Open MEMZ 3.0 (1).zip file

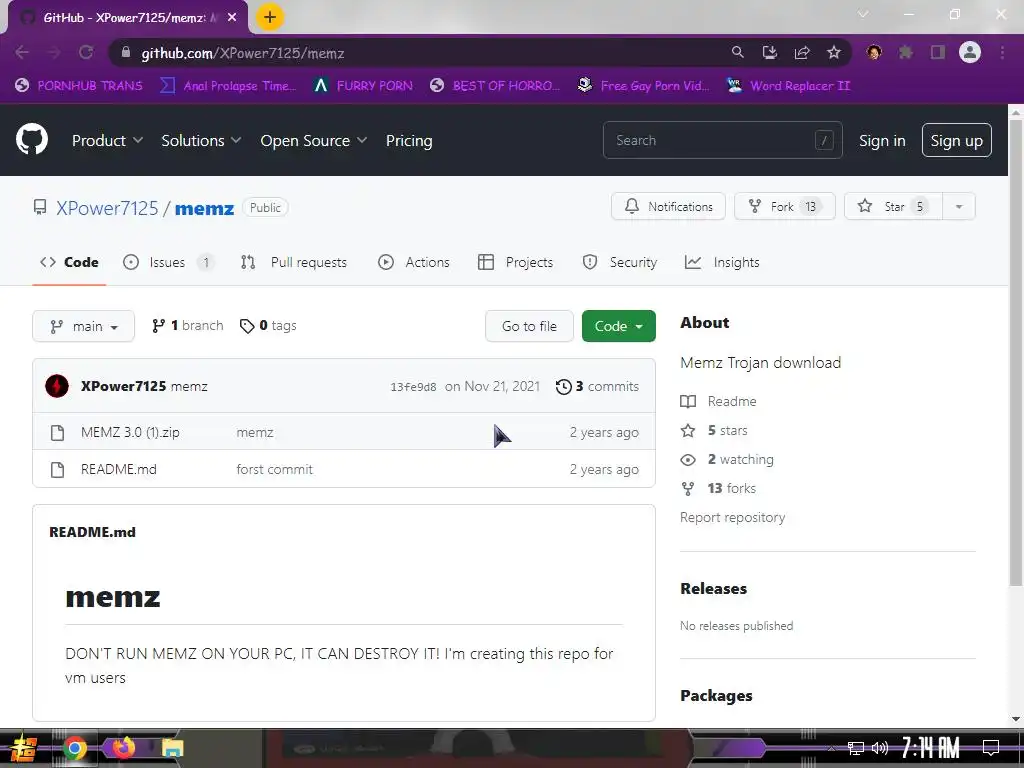click(x=130, y=432)
